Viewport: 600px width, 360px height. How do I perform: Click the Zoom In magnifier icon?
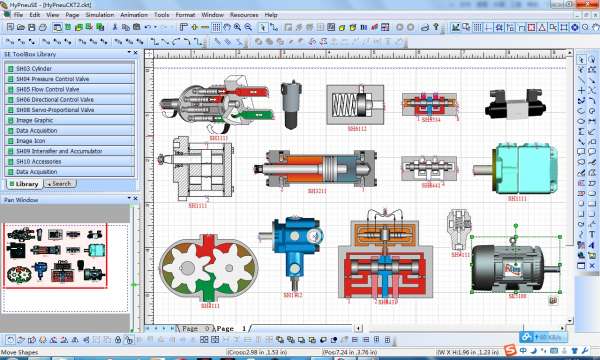[237, 27]
